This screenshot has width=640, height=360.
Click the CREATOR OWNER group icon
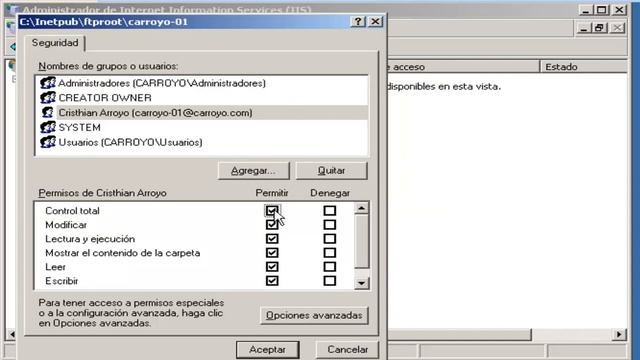(x=48, y=98)
